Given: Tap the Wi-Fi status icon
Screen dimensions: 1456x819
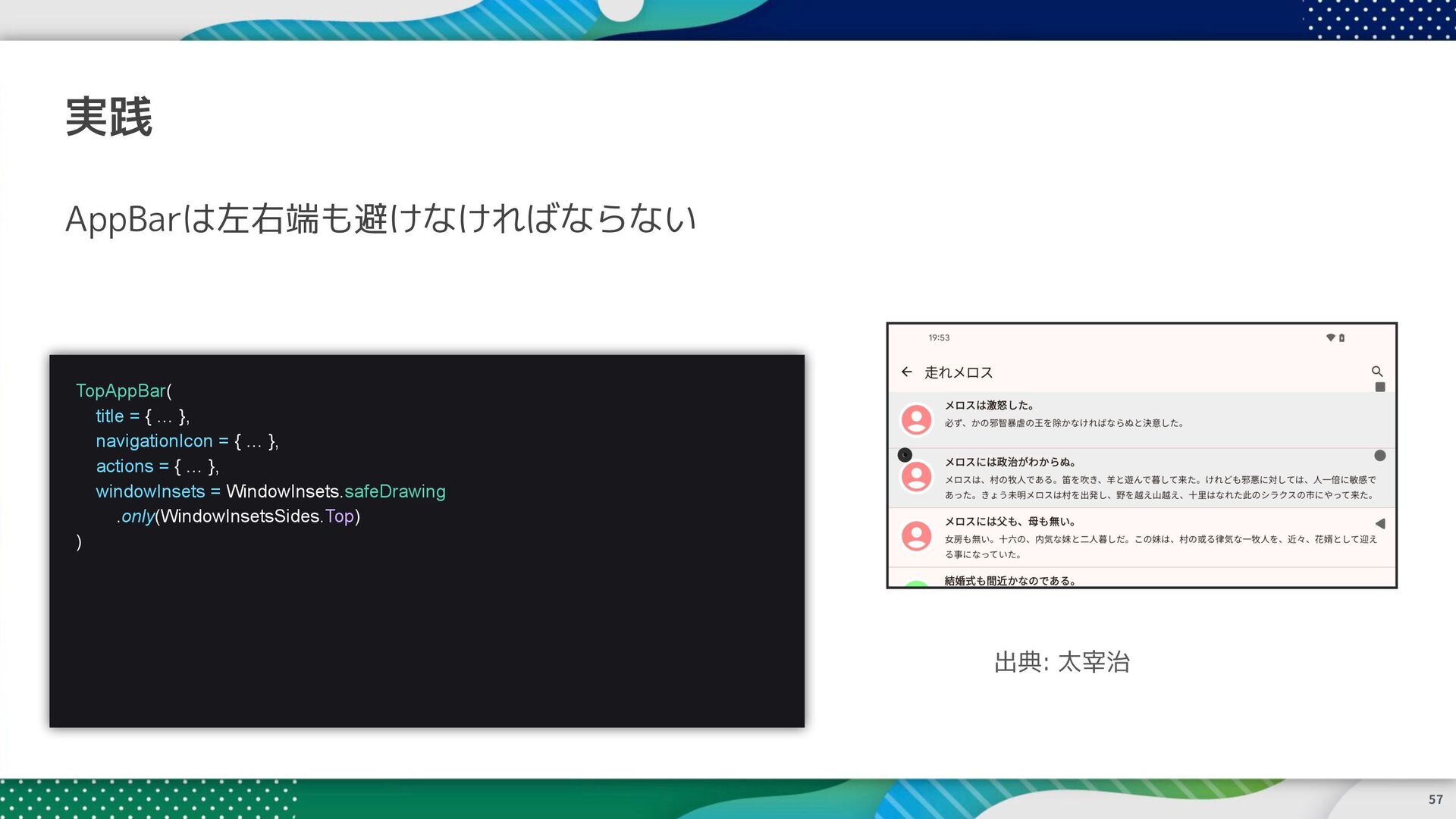Looking at the screenshot, I should coord(1330,337).
